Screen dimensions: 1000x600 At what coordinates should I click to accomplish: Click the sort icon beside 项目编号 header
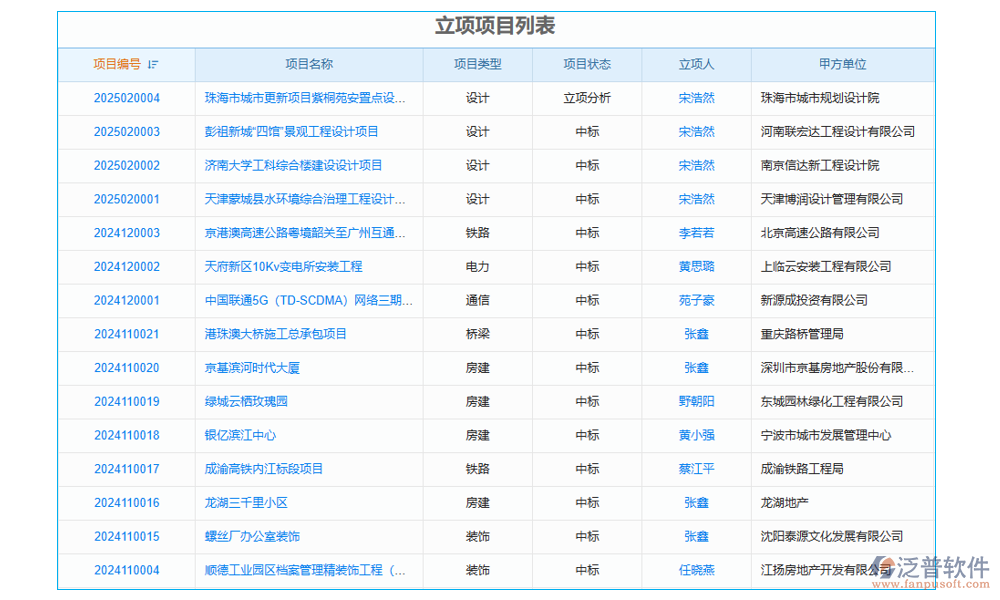click(x=152, y=64)
